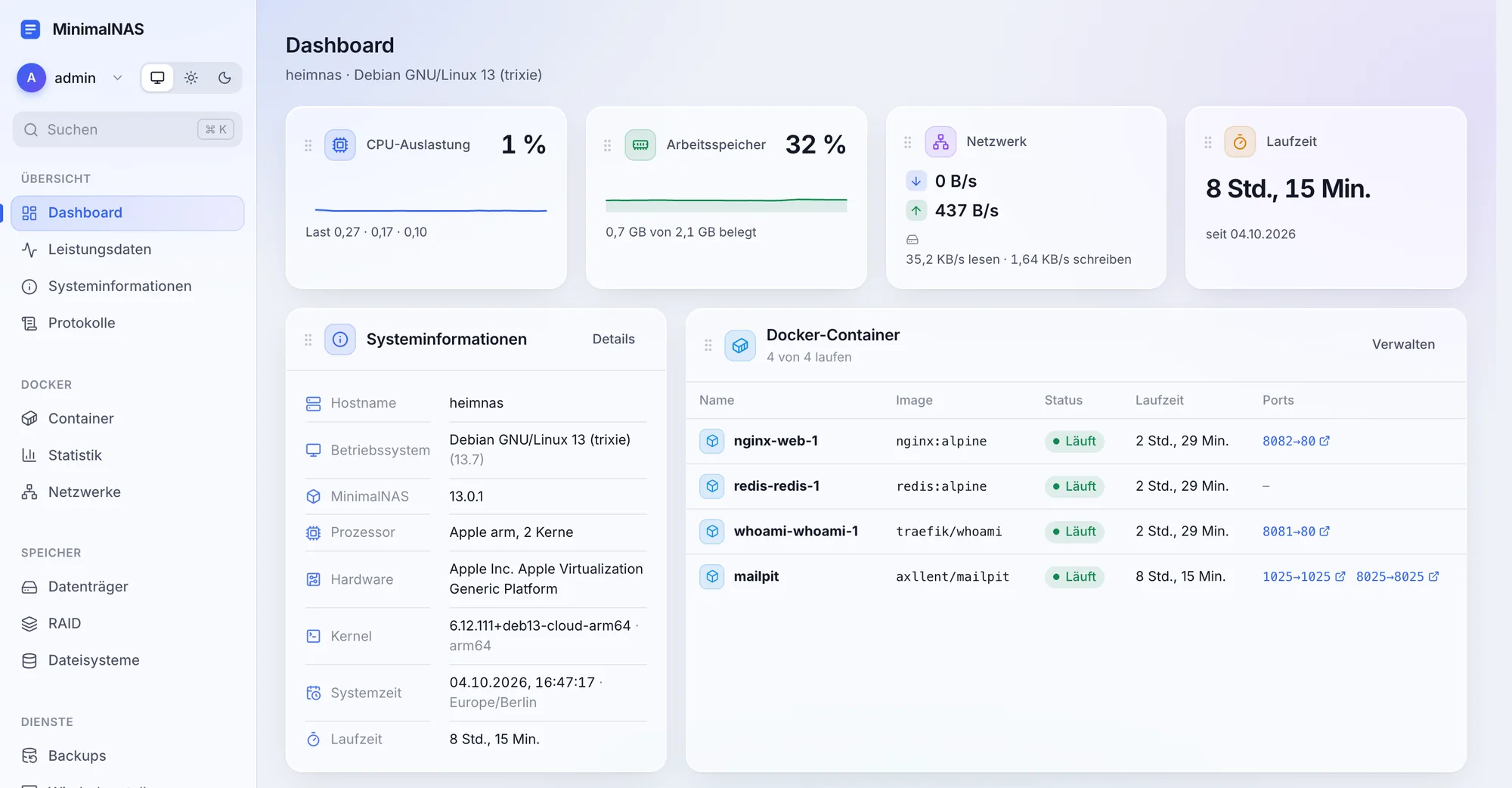Grab the Docker-Container panel drag handle
Screen dimensions: 1512x788
[x=708, y=346]
